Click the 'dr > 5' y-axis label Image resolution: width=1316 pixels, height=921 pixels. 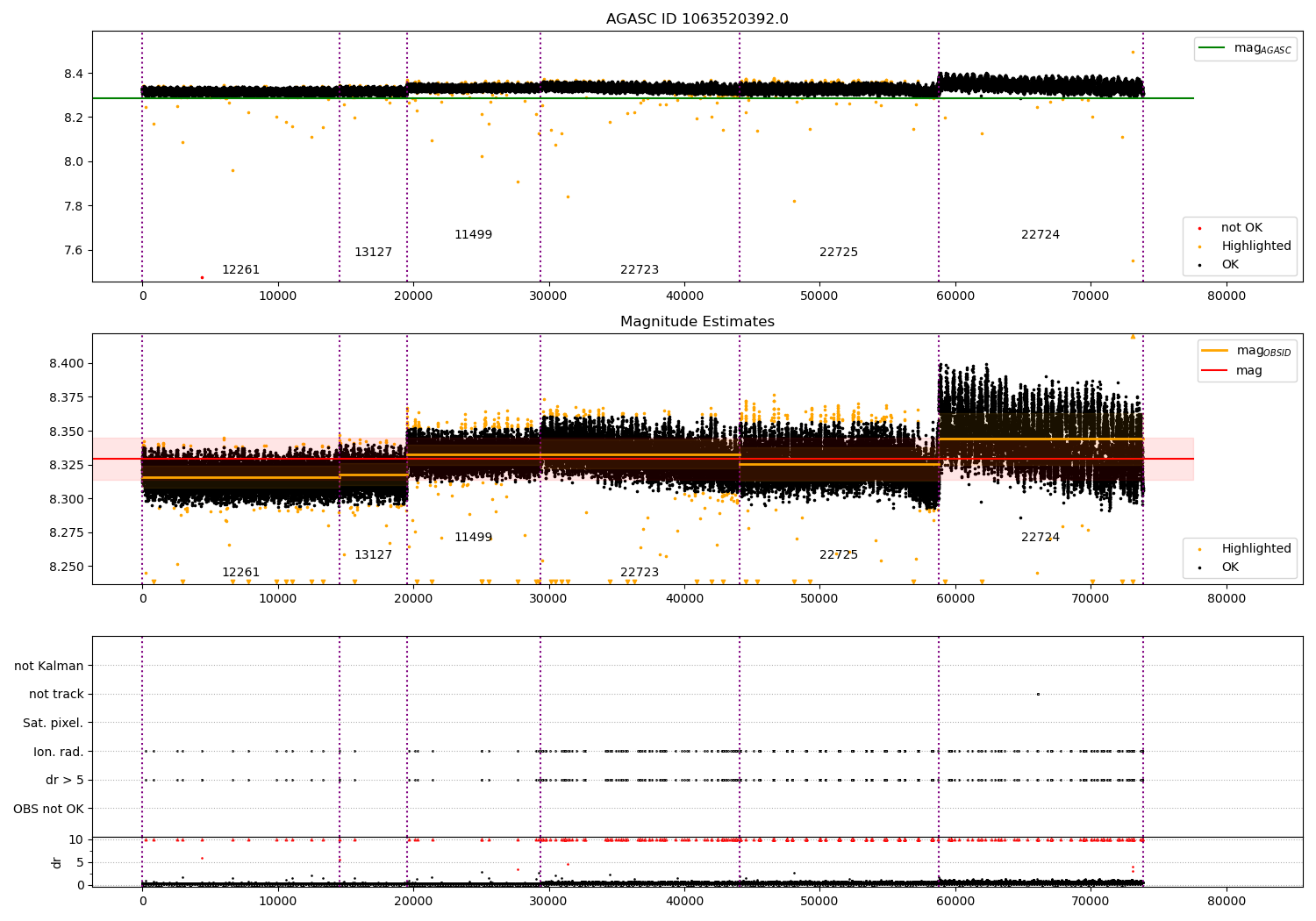[65, 780]
